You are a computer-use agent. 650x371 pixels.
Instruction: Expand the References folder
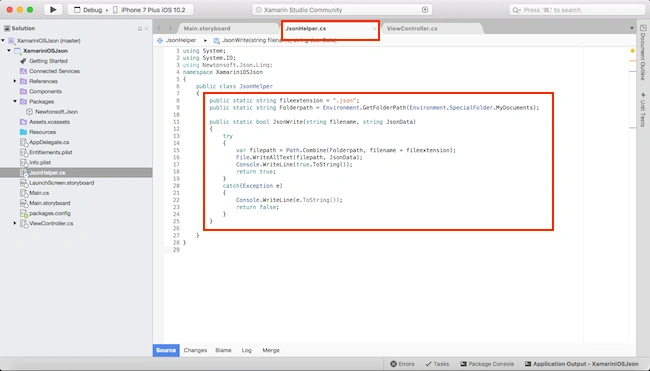(x=15, y=81)
